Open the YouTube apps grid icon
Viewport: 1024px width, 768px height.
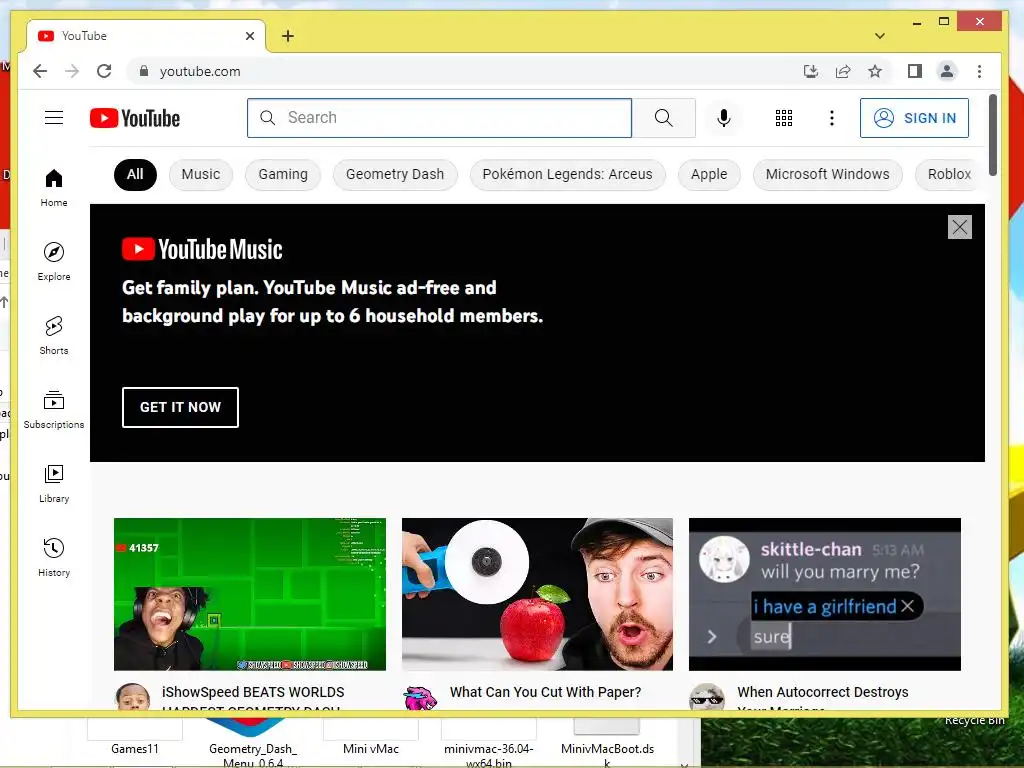click(784, 118)
